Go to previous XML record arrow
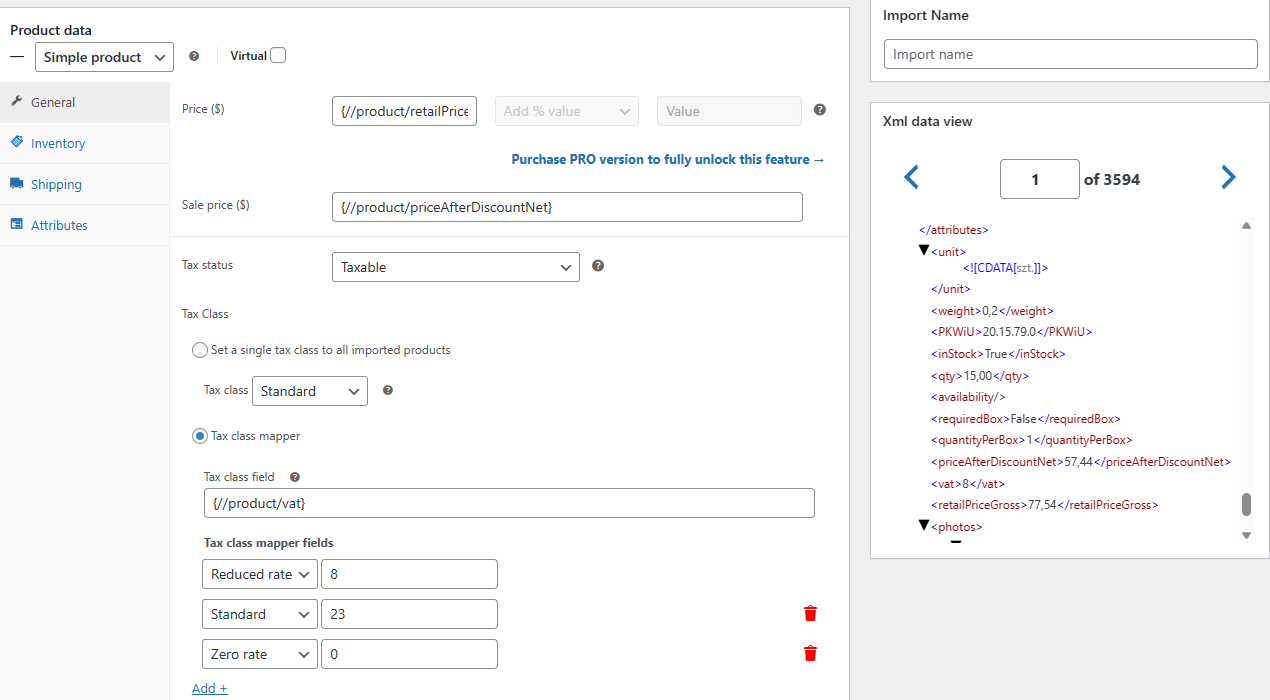Screen dimensions: 1270x700 point(911,178)
